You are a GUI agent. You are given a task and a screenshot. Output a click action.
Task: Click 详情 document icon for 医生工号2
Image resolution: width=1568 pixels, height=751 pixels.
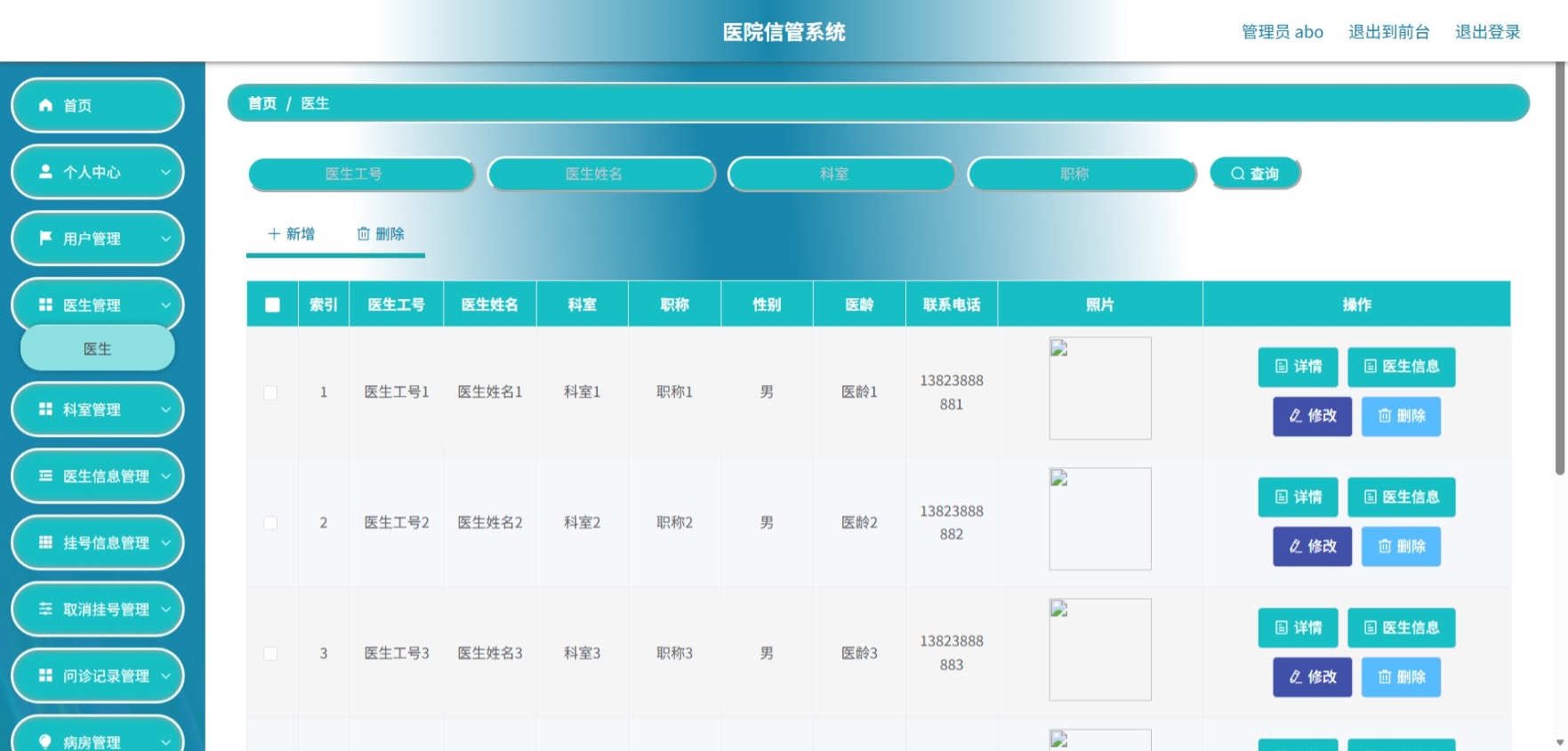click(x=1282, y=497)
